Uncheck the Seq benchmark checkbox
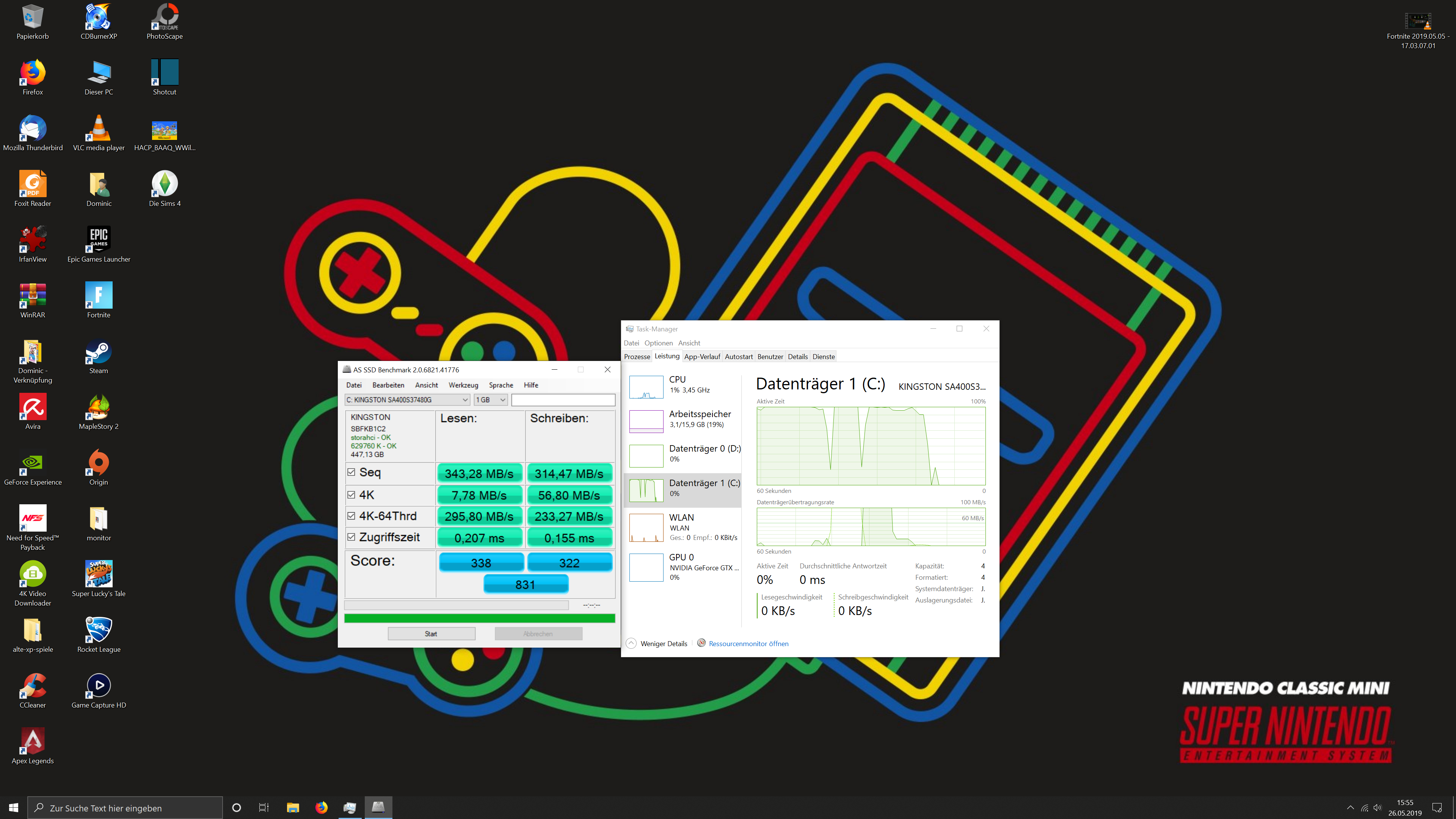This screenshot has width=1456, height=819. pyautogui.click(x=351, y=472)
